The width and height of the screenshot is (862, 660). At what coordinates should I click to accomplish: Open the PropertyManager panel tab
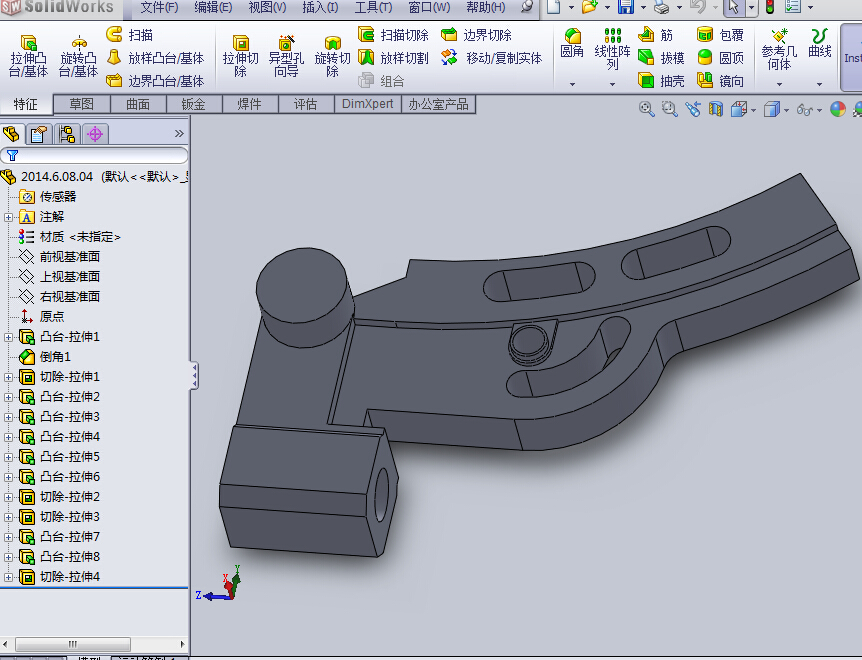pos(39,134)
